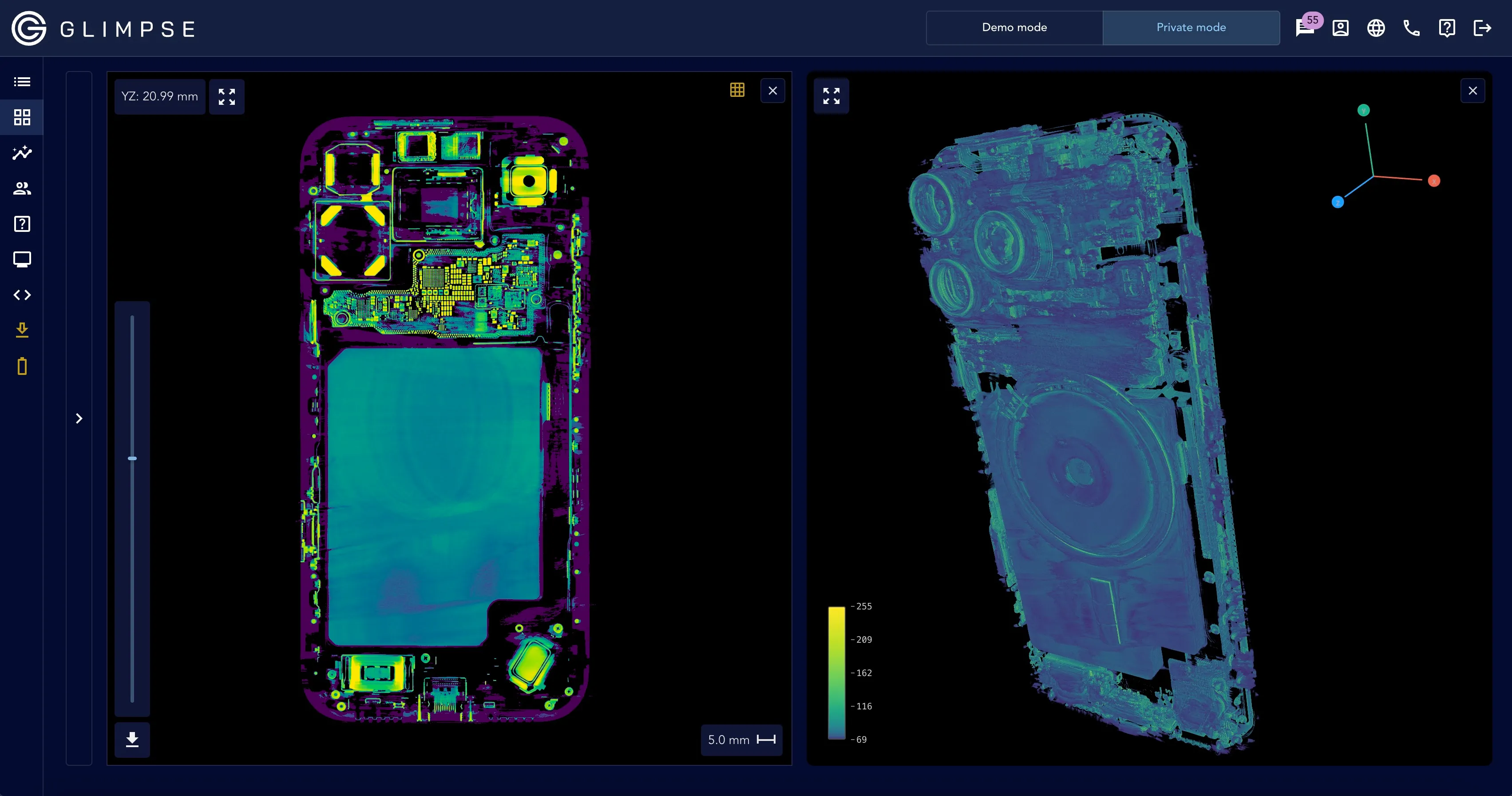Select the dashboard grid sidebar icon
Viewport: 1512px width, 796px height.
pos(22,117)
